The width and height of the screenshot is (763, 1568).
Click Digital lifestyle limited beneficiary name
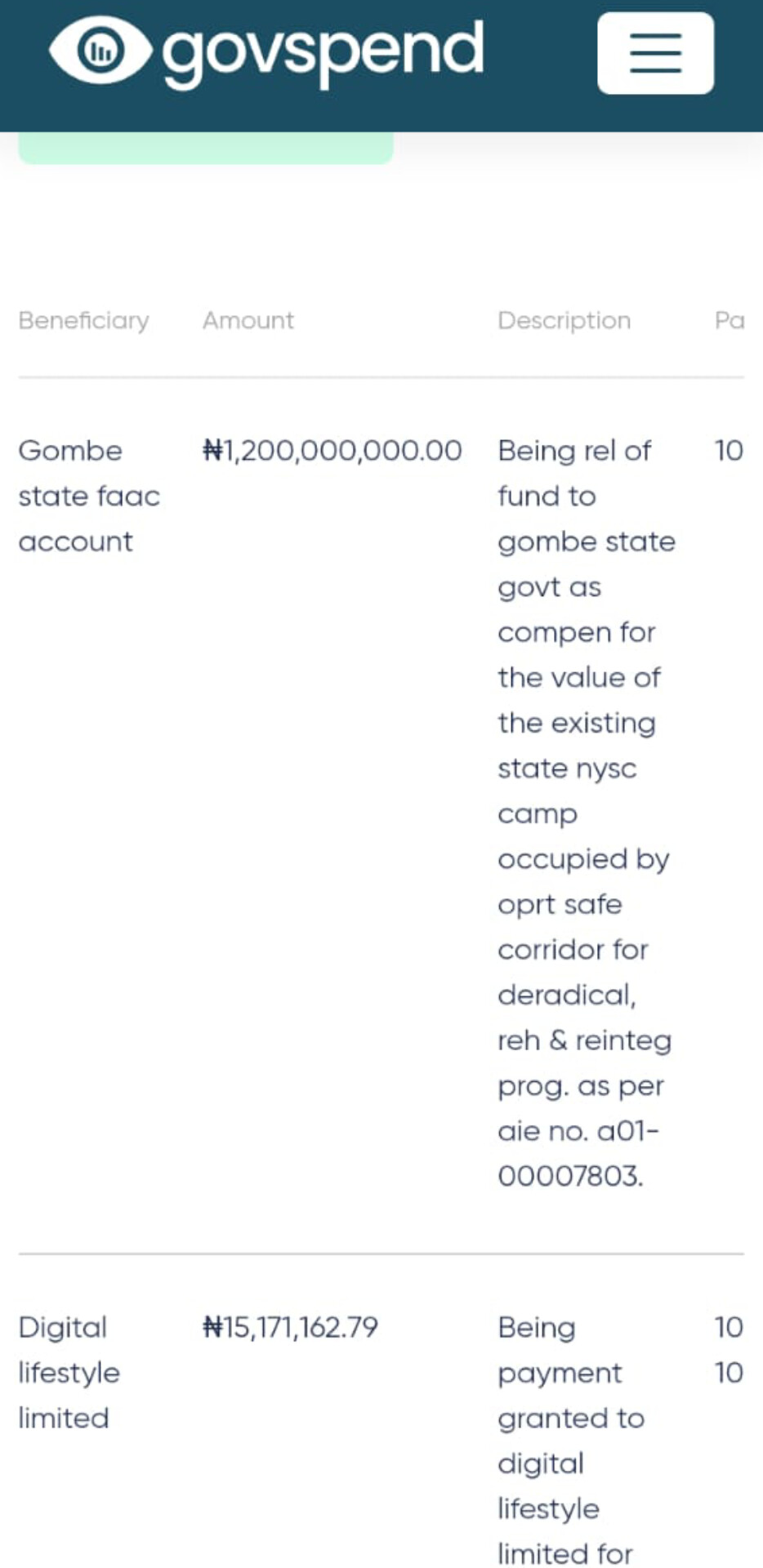tap(69, 1372)
